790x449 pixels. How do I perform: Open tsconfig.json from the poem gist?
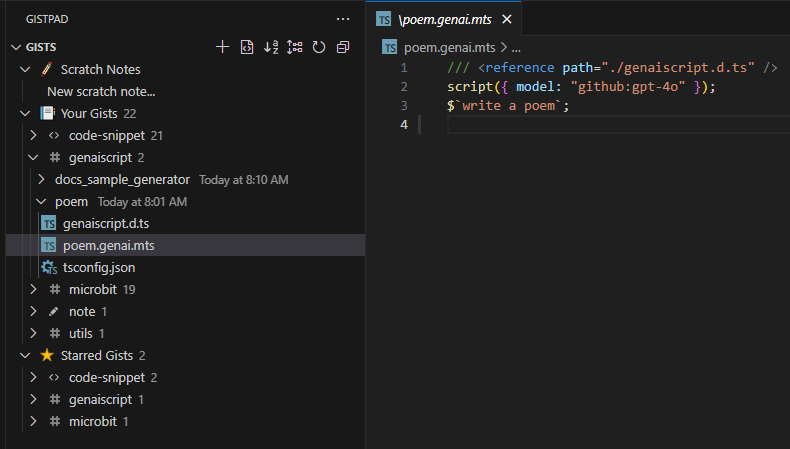click(x=98, y=268)
